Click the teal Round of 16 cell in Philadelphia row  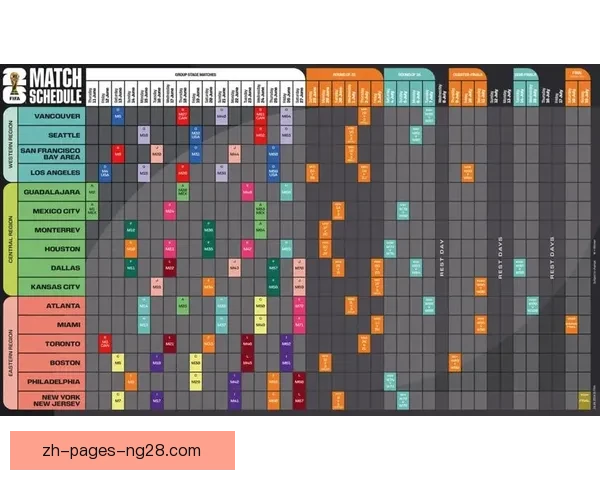coord(390,382)
